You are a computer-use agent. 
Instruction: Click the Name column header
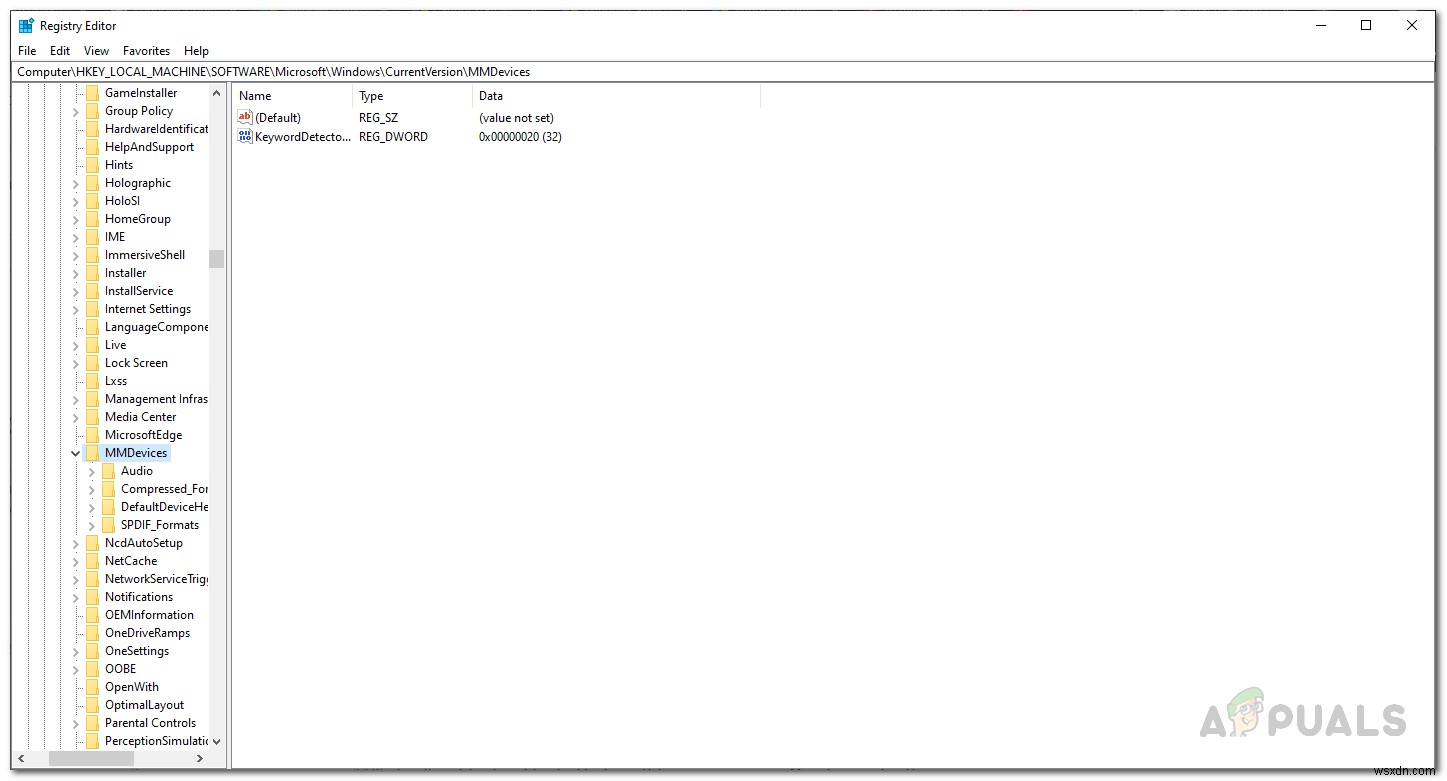pos(255,95)
